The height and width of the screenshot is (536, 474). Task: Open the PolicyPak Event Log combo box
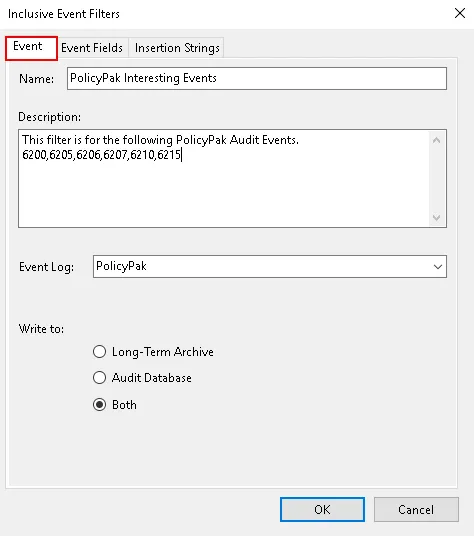point(270,266)
